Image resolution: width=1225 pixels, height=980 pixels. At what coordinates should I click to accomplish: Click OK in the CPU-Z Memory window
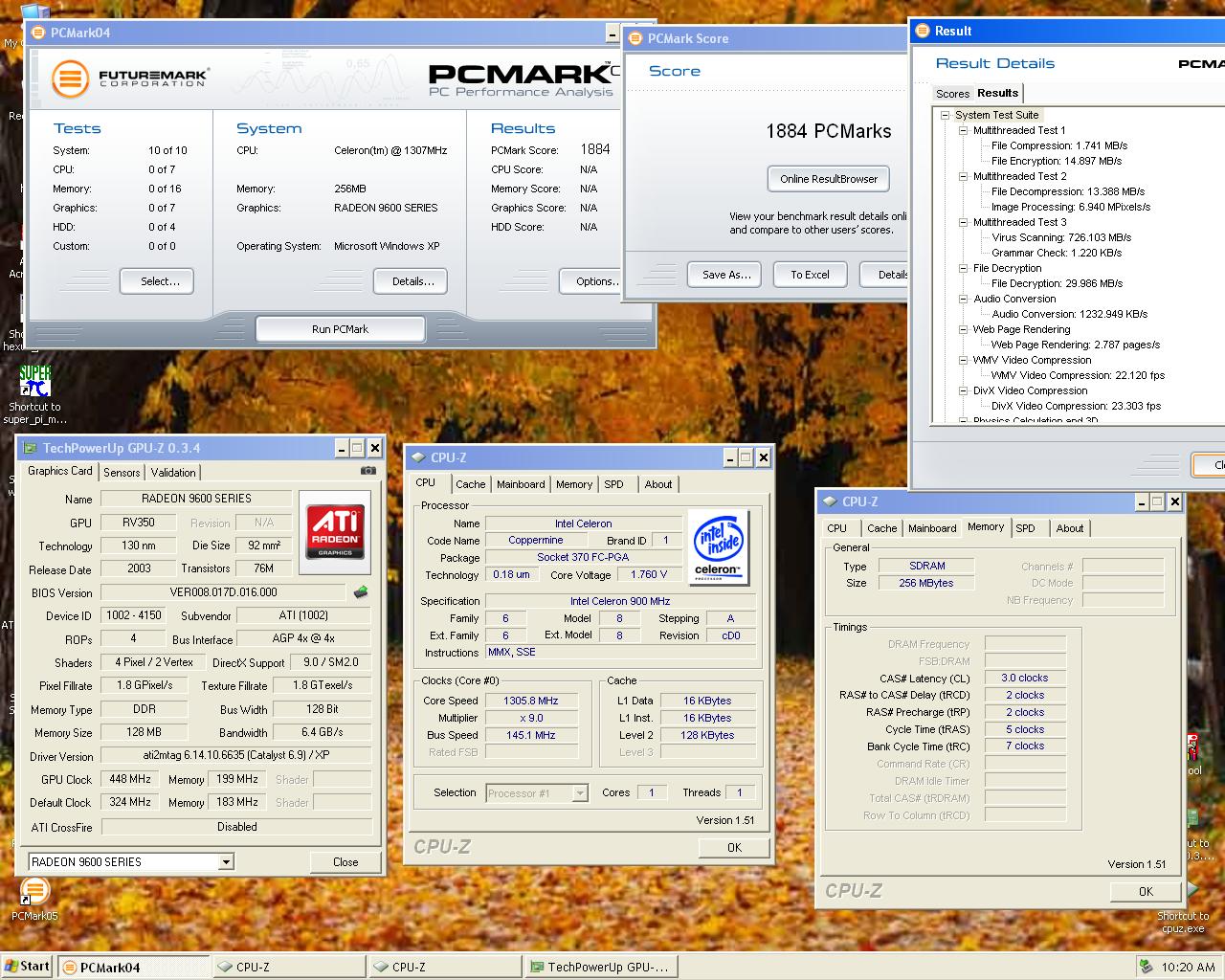1146,891
